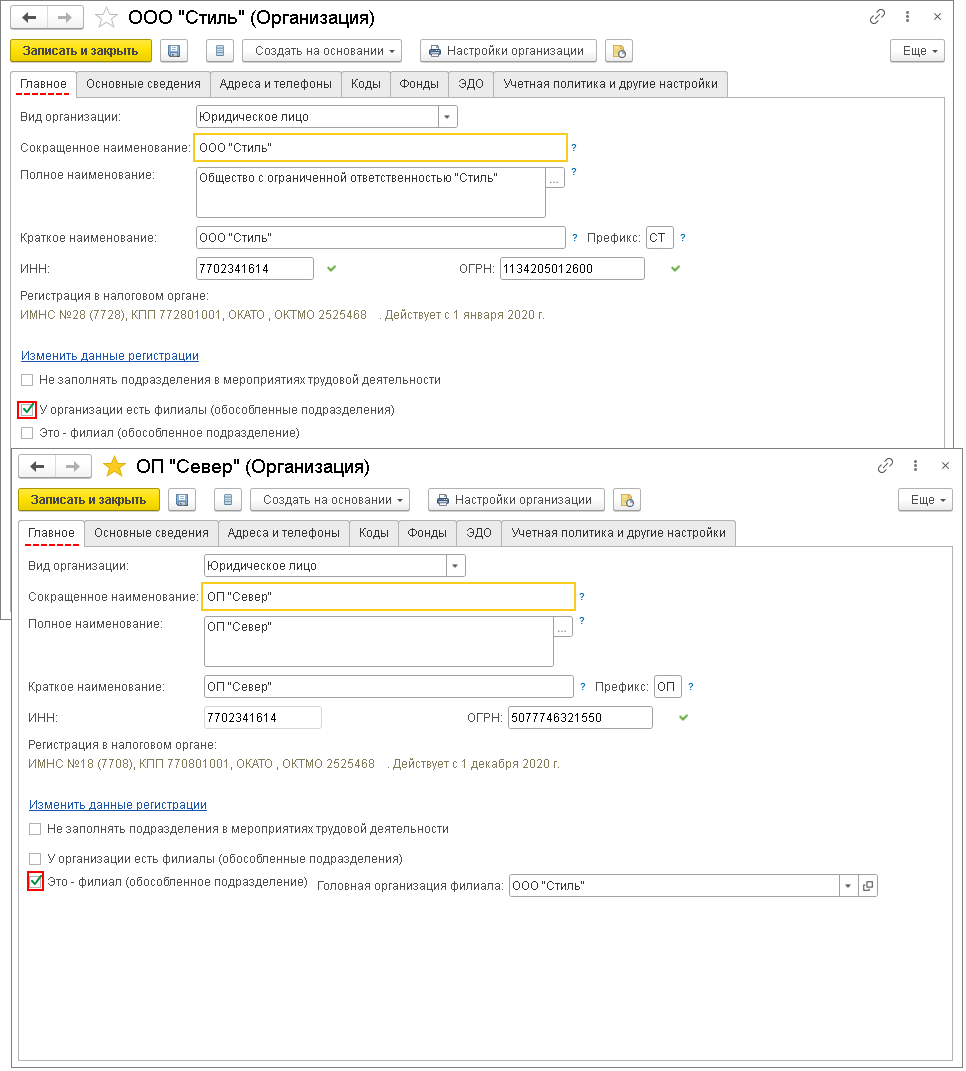Viewport: 966px width, 1071px height.
Task: Uncheck Это - филиал in ОП "Север"
Action: 36,882
